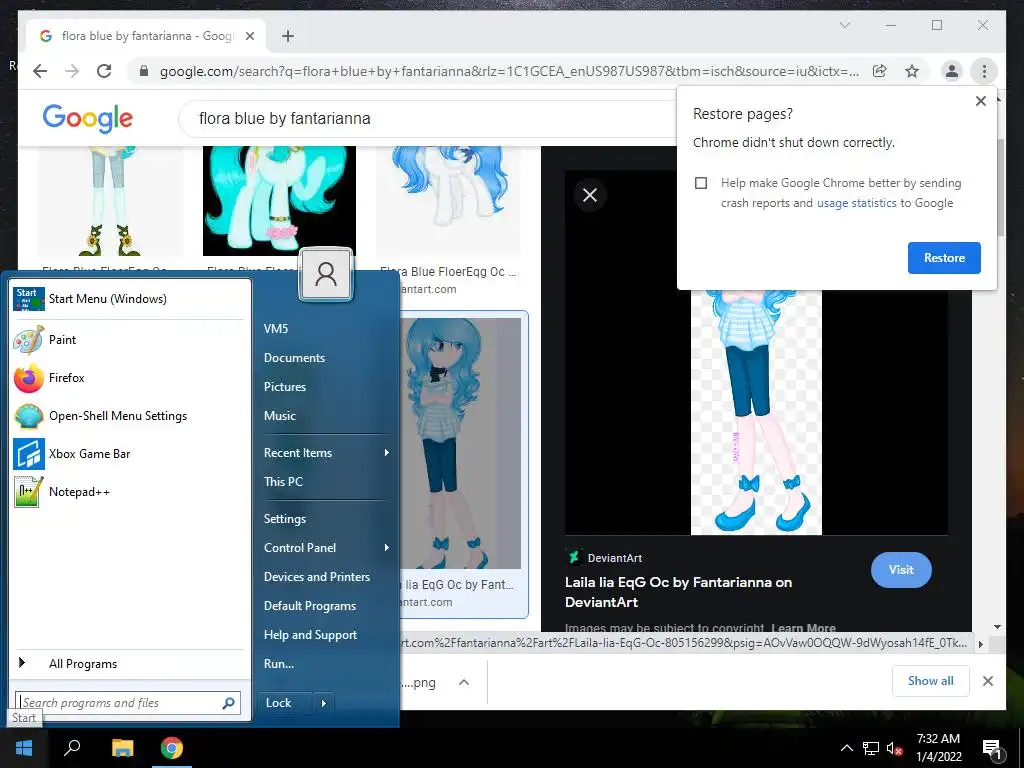Click the Restore button
The image size is (1024, 768).
(944, 258)
